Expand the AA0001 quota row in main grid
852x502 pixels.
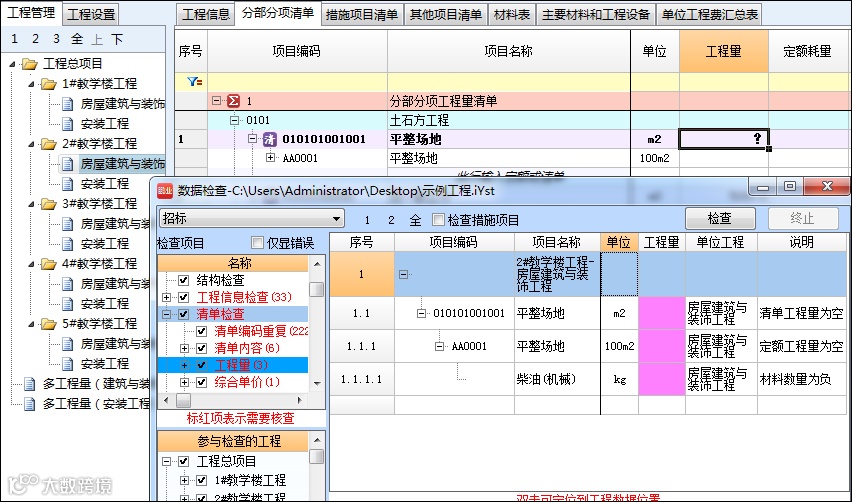tap(270, 158)
